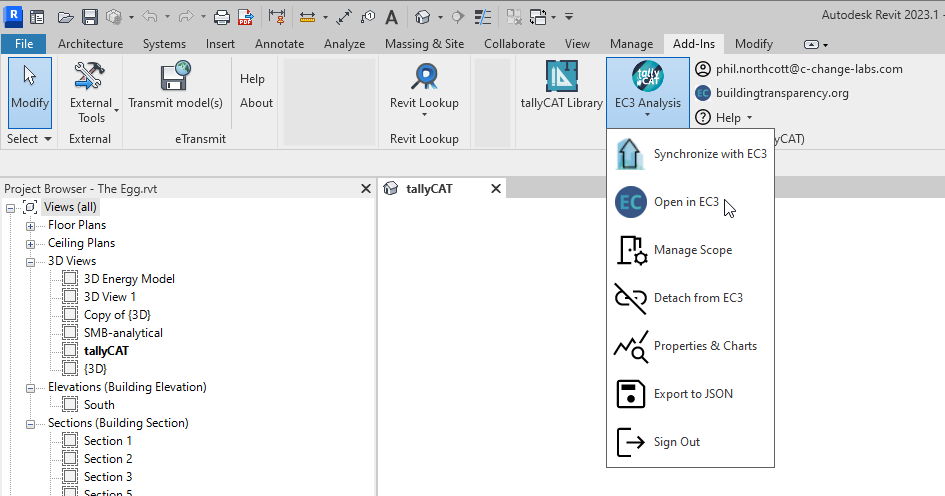Click the About button in eTransmit panel
The width and height of the screenshot is (945, 496).
tap(256, 103)
